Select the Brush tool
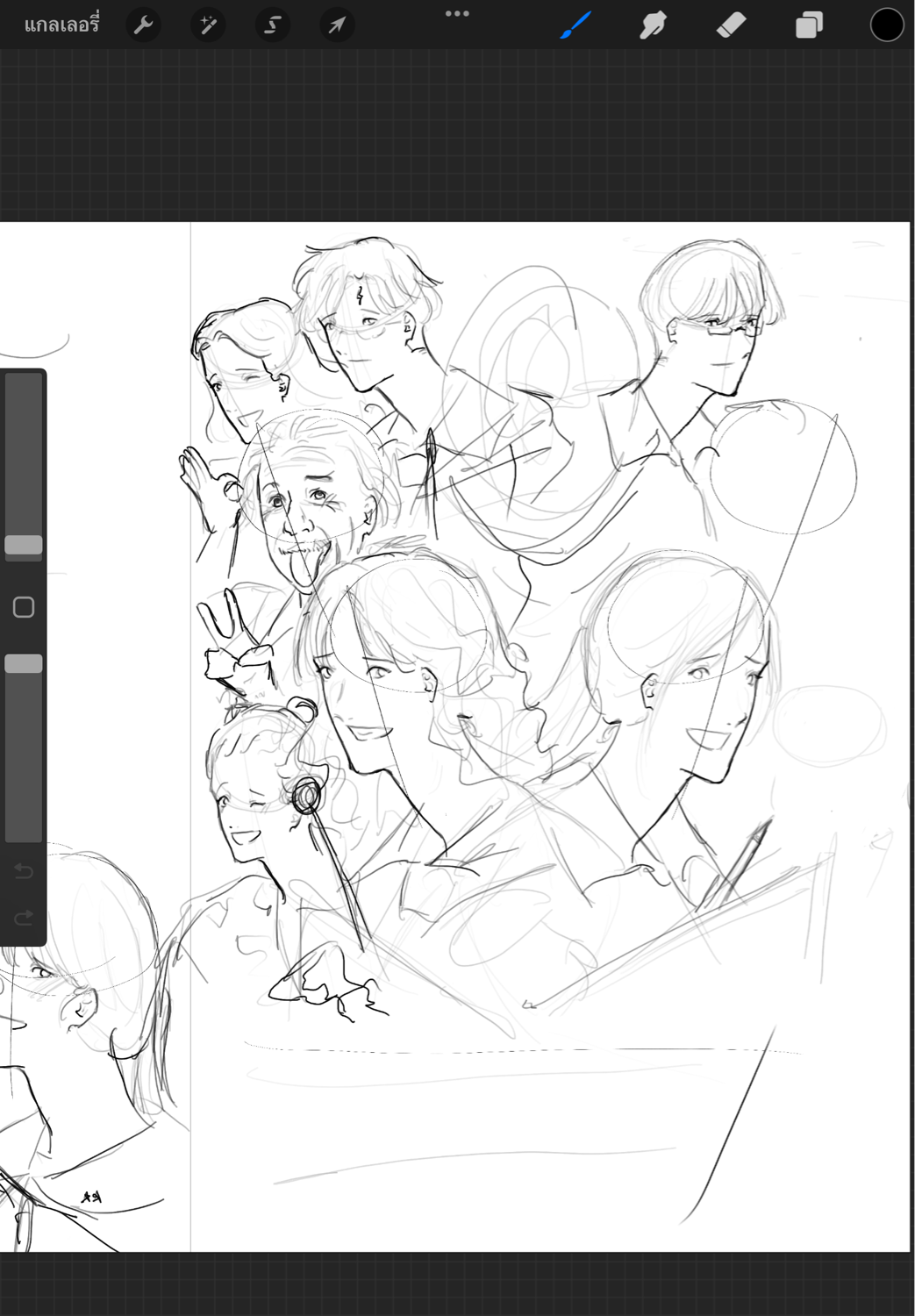The width and height of the screenshot is (915, 1316). pyautogui.click(x=575, y=25)
